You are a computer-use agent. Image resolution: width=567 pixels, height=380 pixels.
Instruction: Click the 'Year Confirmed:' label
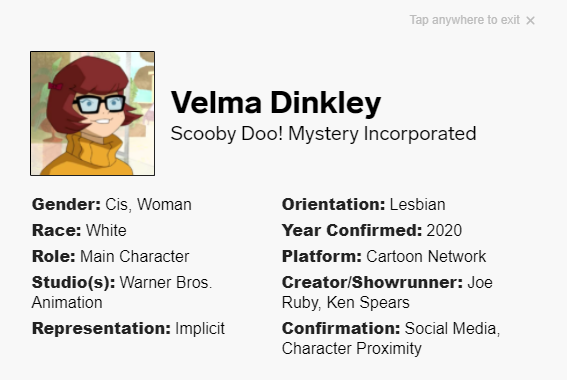(352, 230)
